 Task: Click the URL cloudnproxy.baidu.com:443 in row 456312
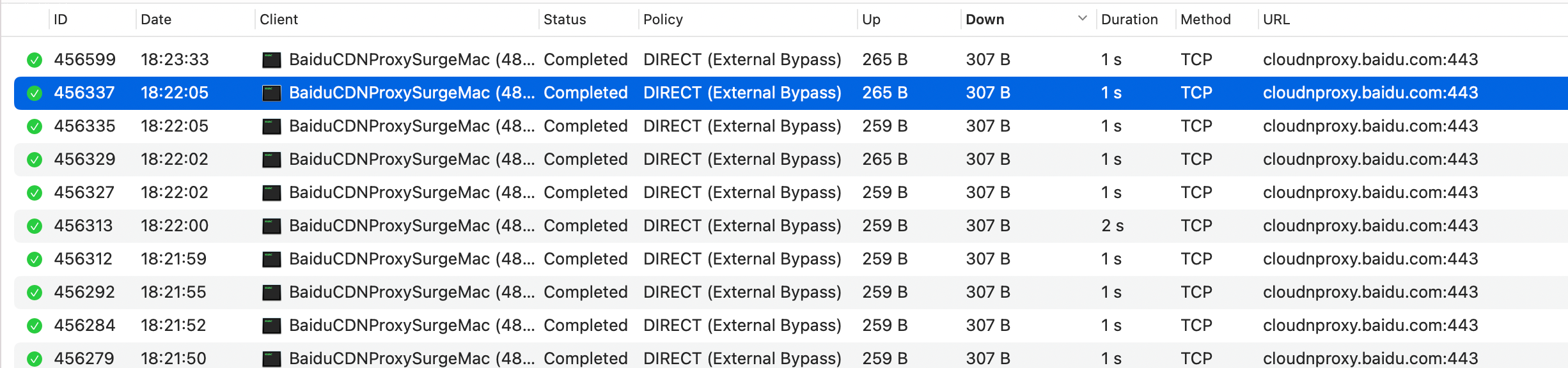[x=1370, y=259]
